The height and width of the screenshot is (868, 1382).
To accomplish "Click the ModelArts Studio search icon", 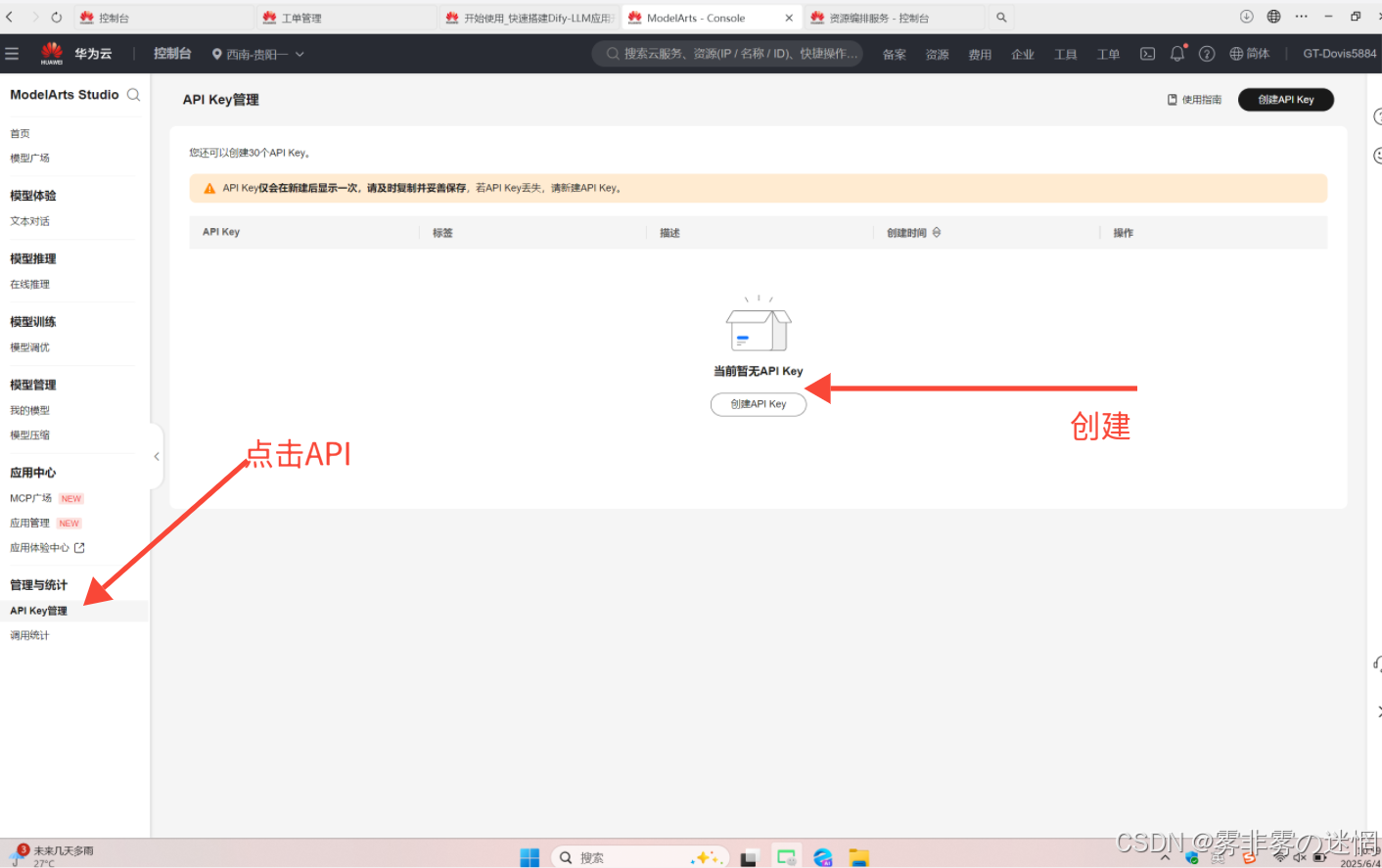I will pos(133,95).
